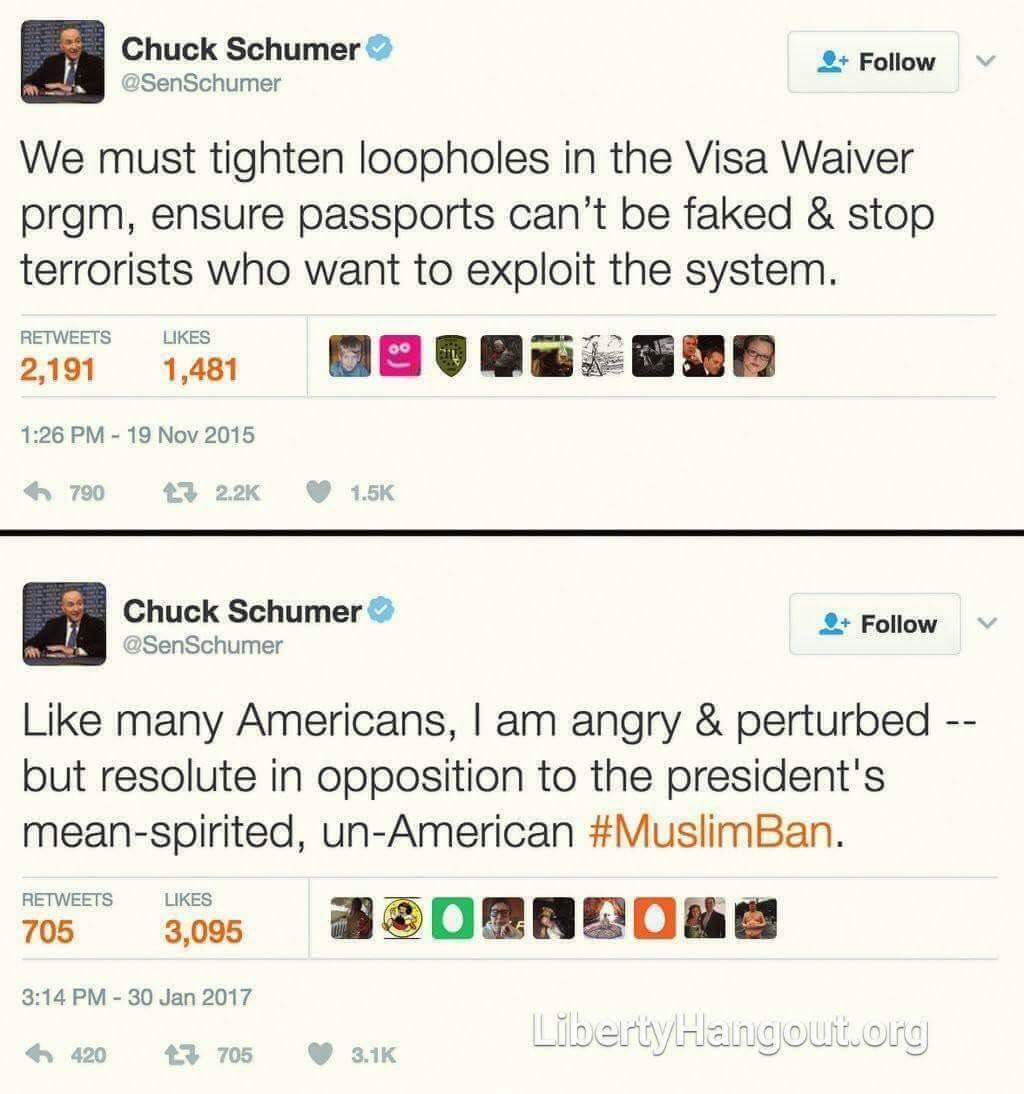Click Schumer's profile photo on first tweet
1024x1094 pixels.
[x=63, y=62]
